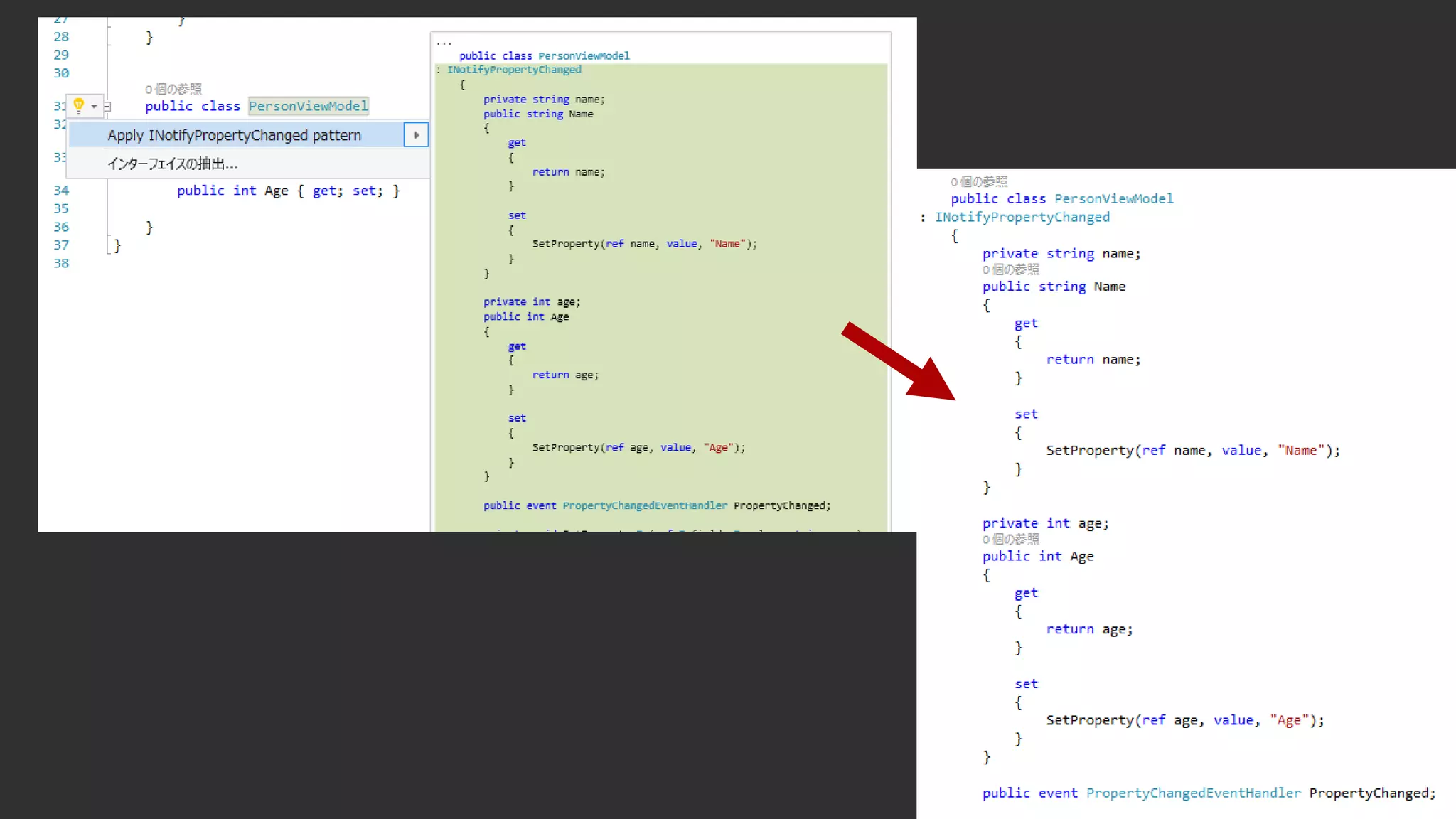Viewport: 1456px width, 819px height.
Task: Click the highlighted PersonViewModel class name
Action: pyautogui.click(x=308, y=106)
